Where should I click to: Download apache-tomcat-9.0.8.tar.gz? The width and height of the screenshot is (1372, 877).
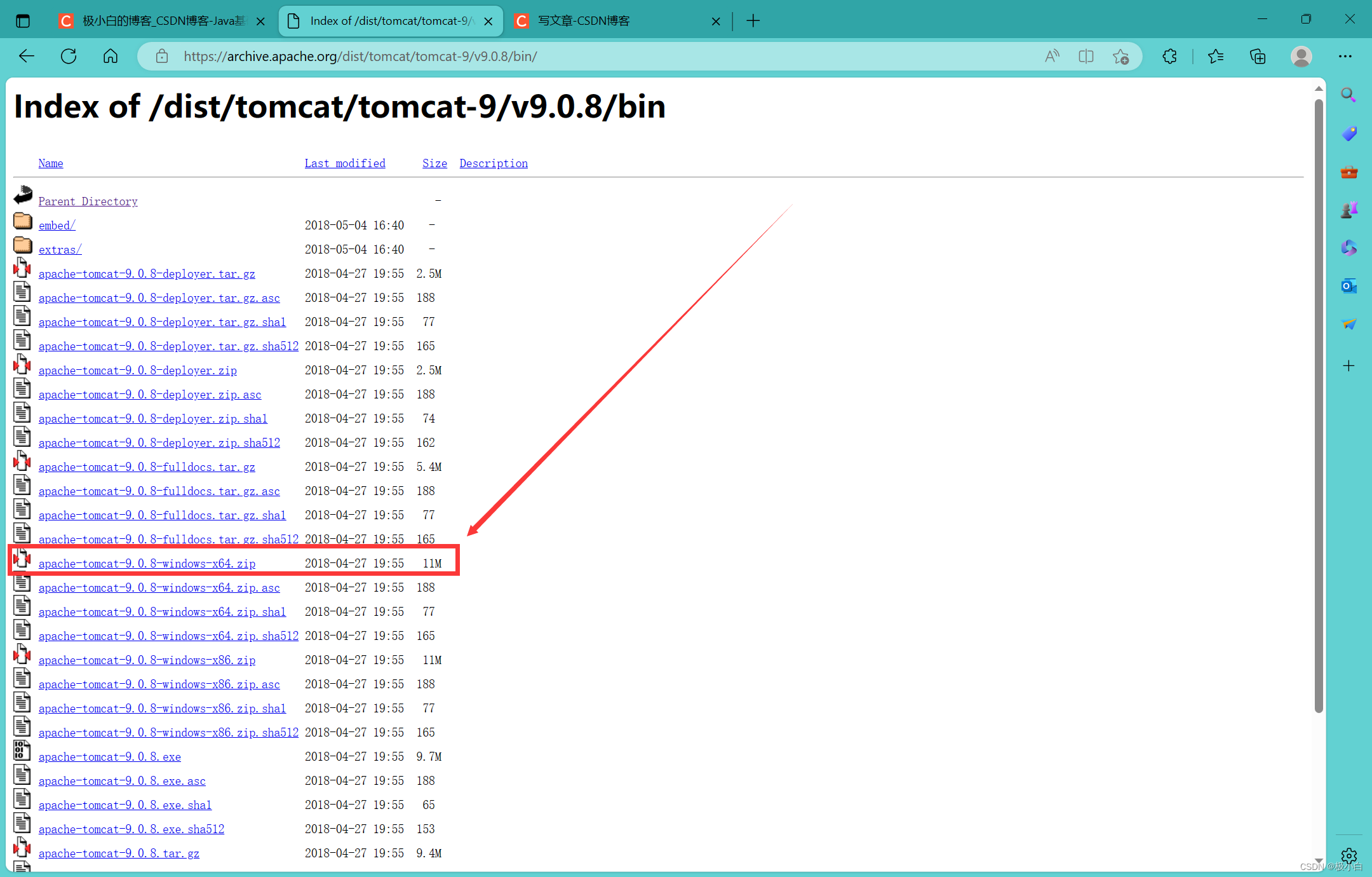click(119, 853)
